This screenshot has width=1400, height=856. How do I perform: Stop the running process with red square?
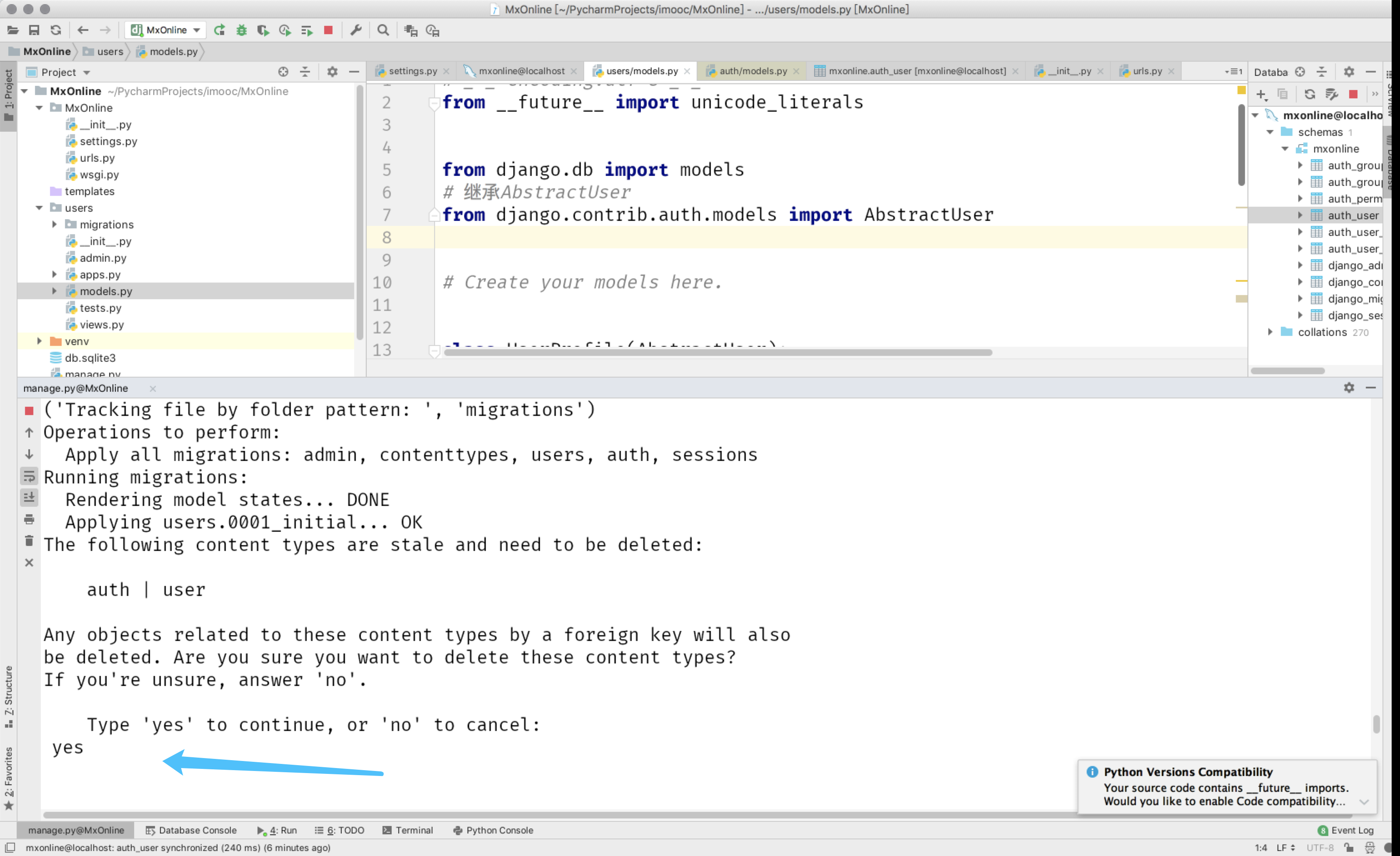coord(328,30)
